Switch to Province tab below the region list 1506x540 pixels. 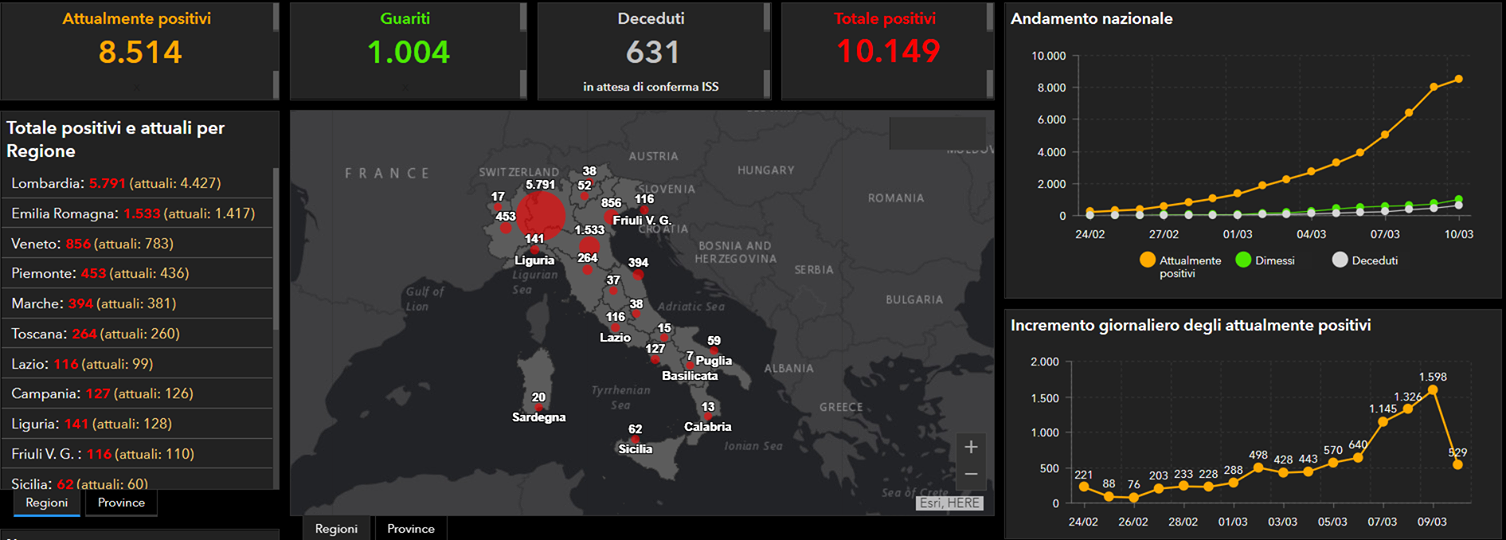[120, 503]
